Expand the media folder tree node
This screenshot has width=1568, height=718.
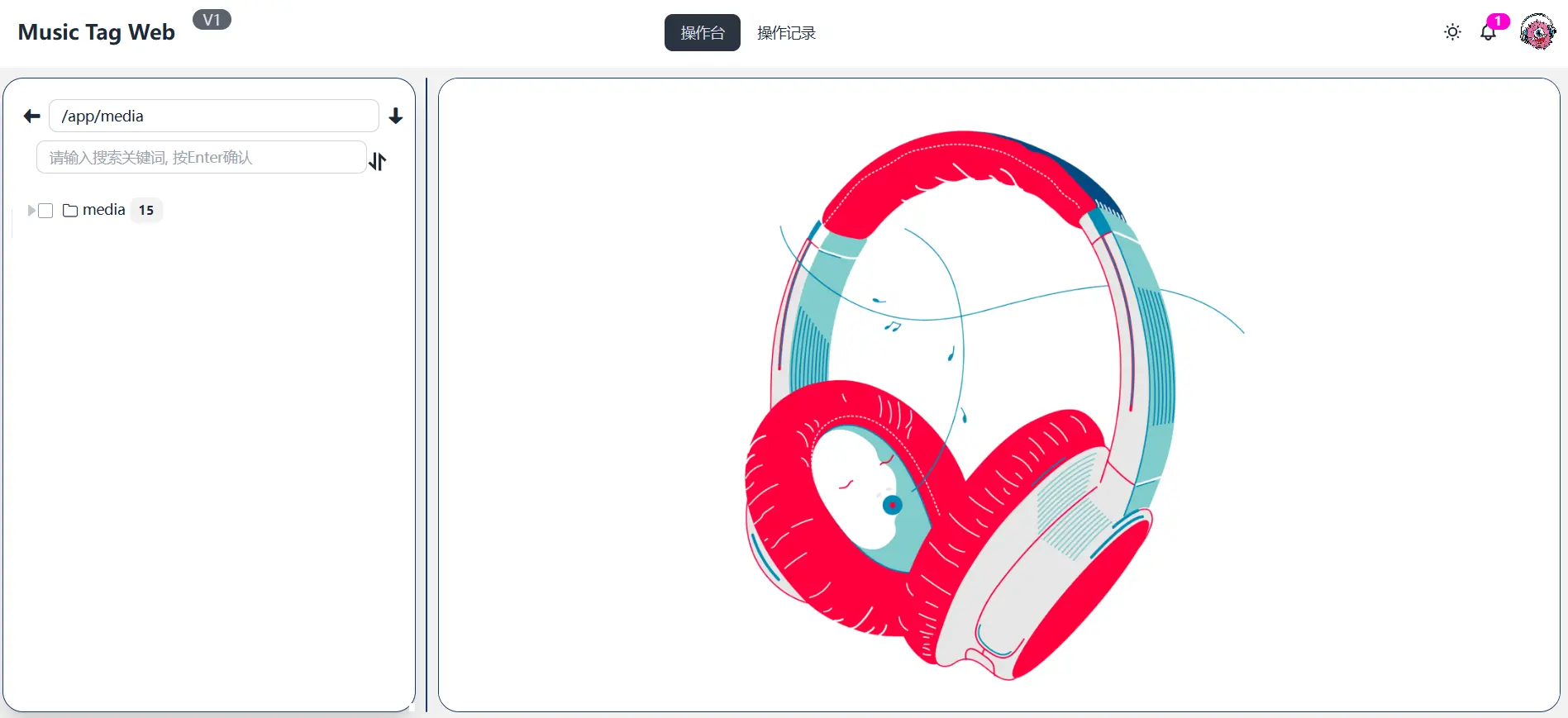pyautogui.click(x=31, y=211)
